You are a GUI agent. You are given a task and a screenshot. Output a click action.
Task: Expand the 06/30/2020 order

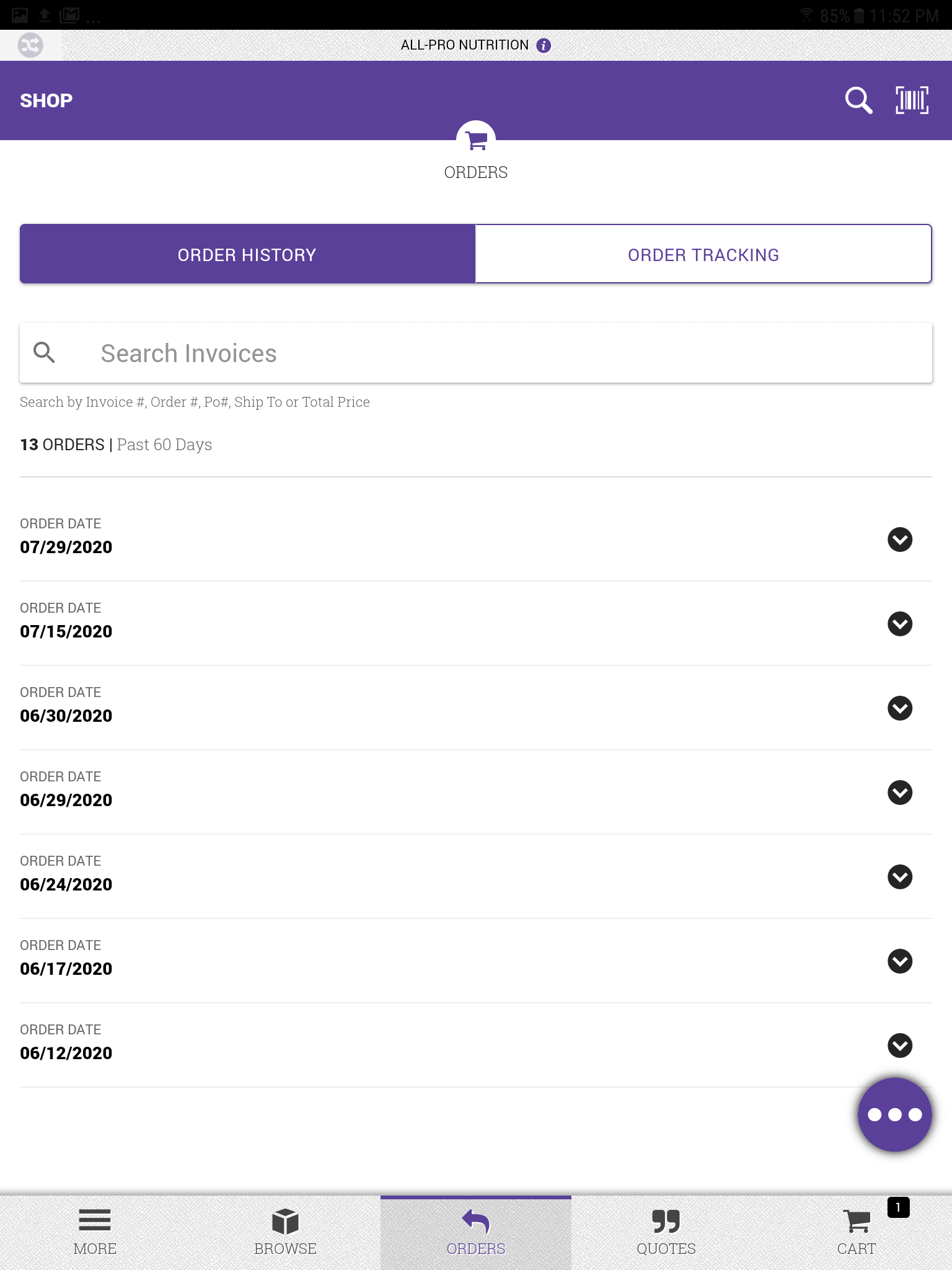pyautogui.click(x=900, y=708)
